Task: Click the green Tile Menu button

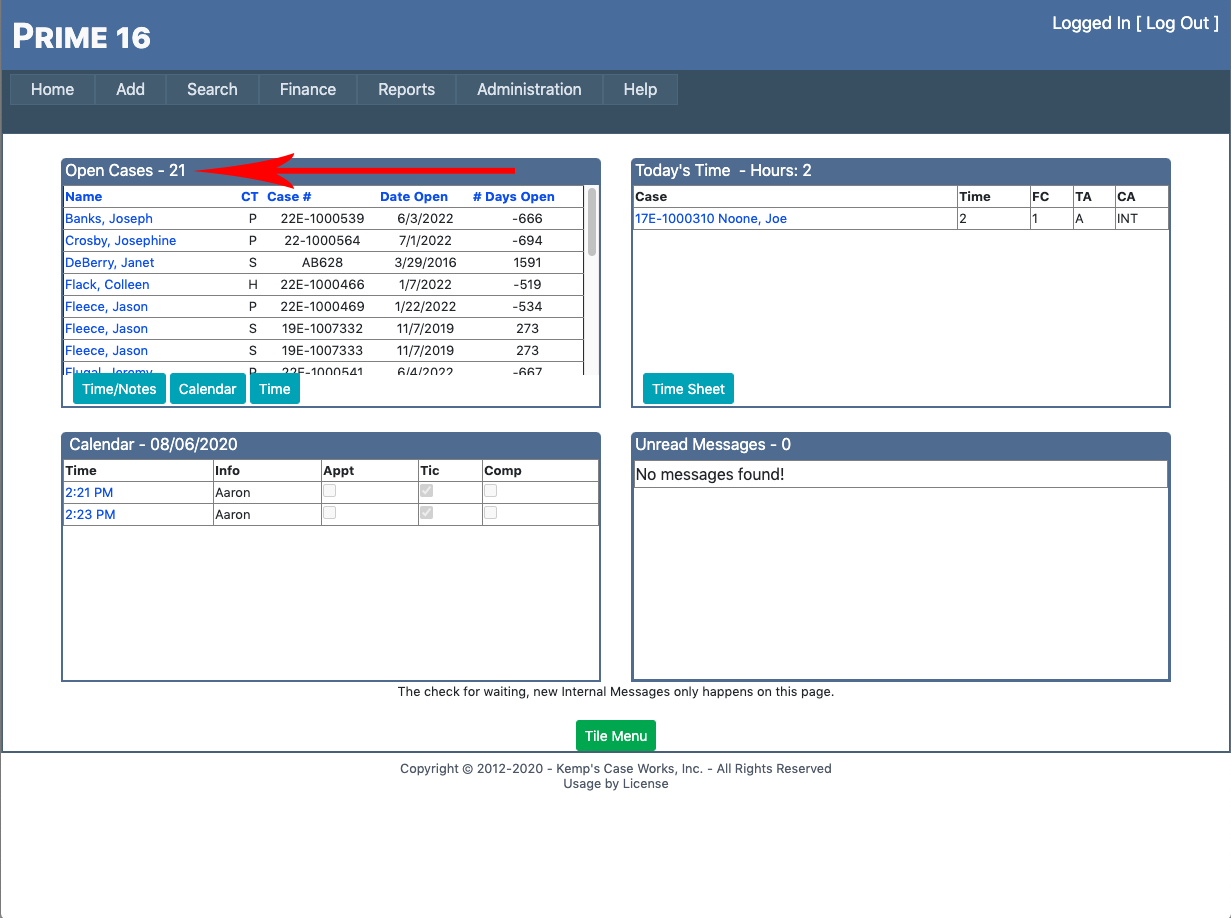Action: (x=616, y=736)
